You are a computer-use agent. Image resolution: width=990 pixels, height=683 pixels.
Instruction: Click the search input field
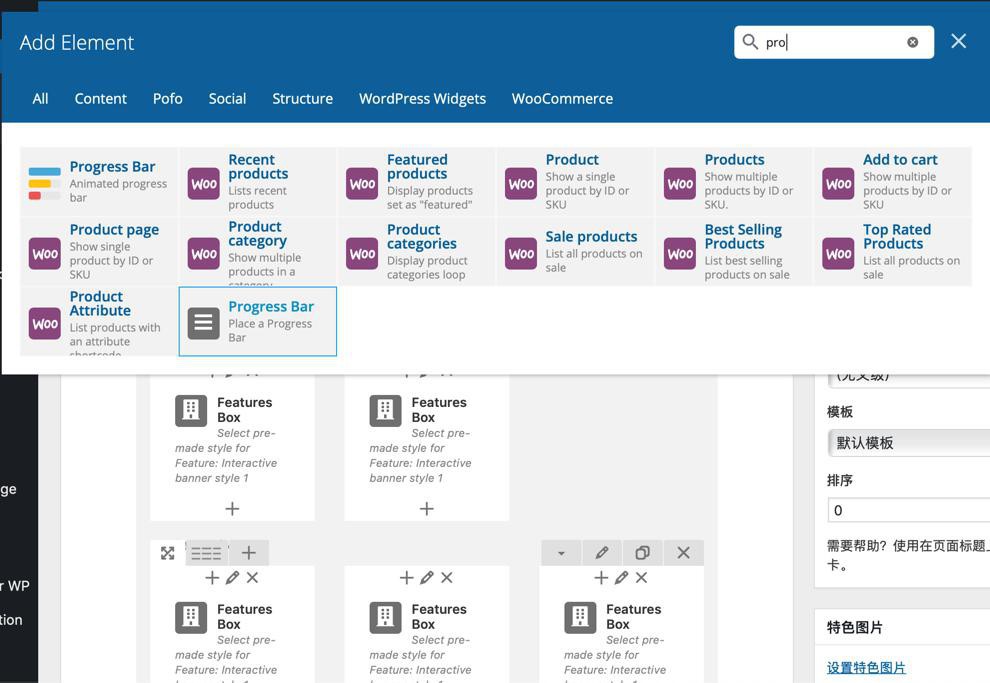pyautogui.click(x=833, y=42)
